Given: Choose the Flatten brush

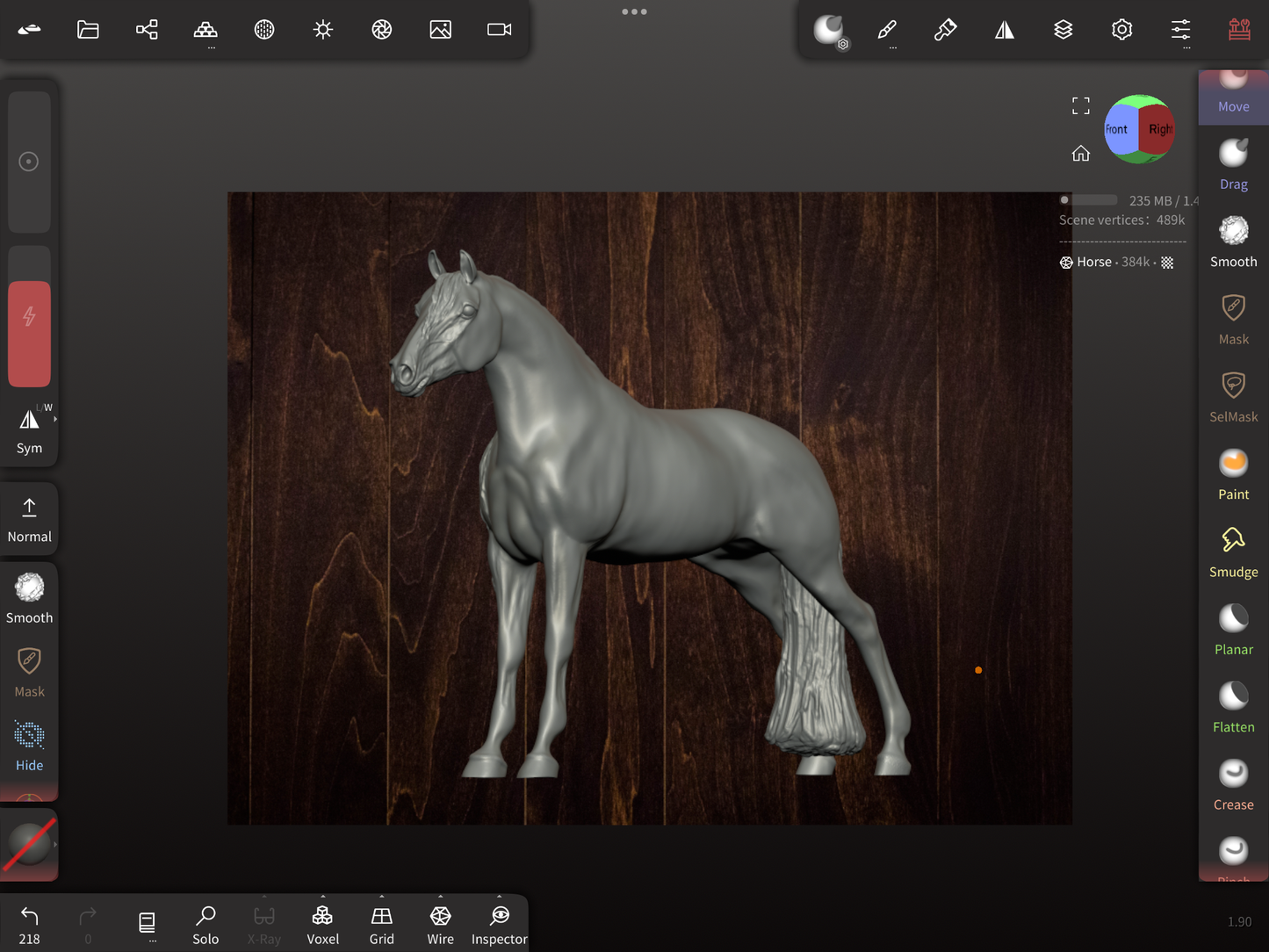Looking at the screenshot, I should pyautogui.click(x=1233, y=708).
